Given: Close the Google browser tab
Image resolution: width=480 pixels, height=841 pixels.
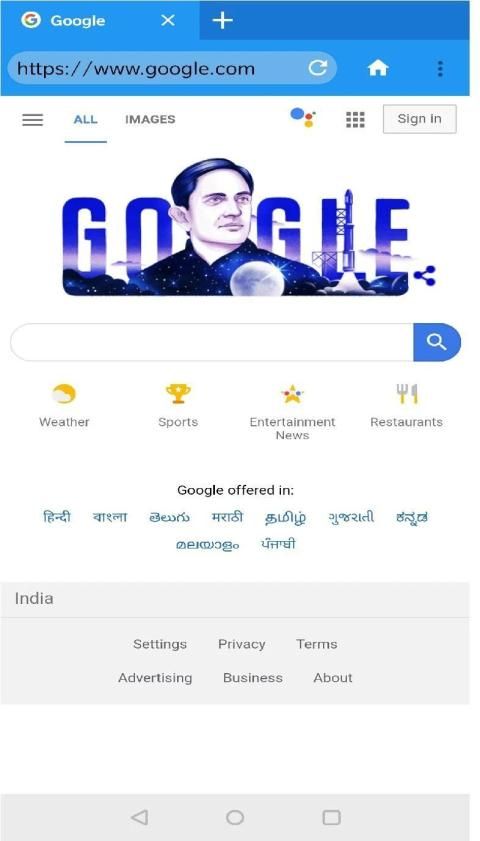Looking at the screenshot, I should pos(168,21).
